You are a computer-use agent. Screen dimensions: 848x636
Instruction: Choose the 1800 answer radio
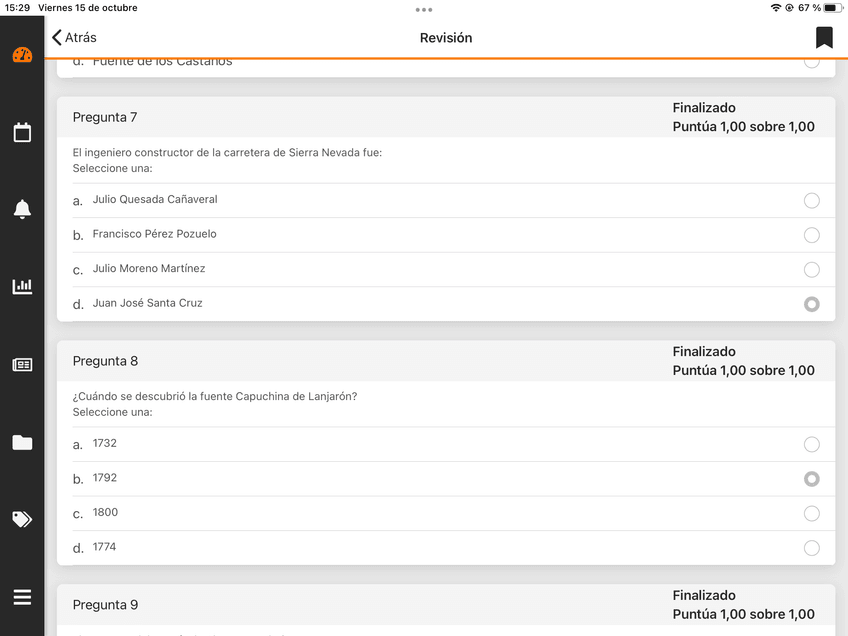pos(811,514)
